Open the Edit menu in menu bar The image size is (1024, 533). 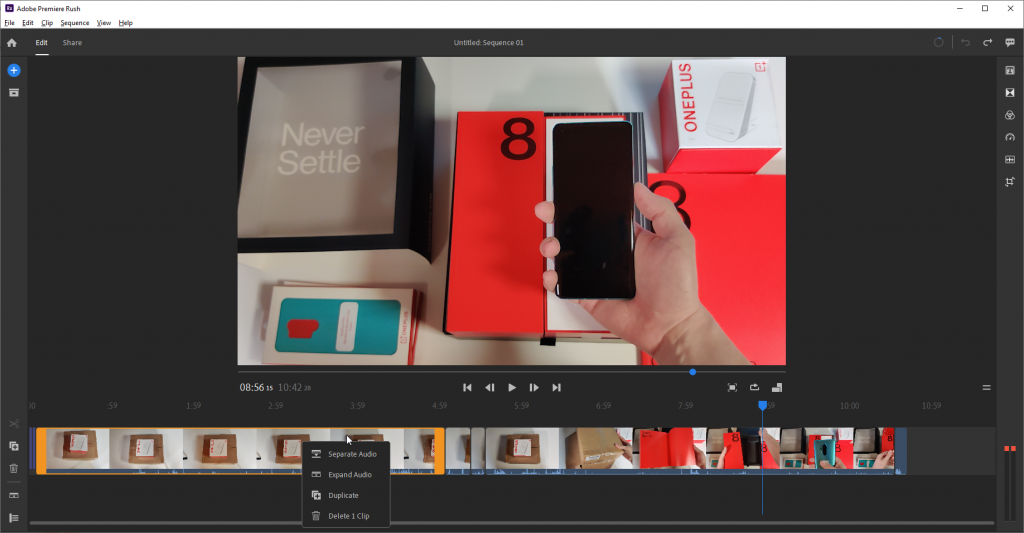coord(27,23)
